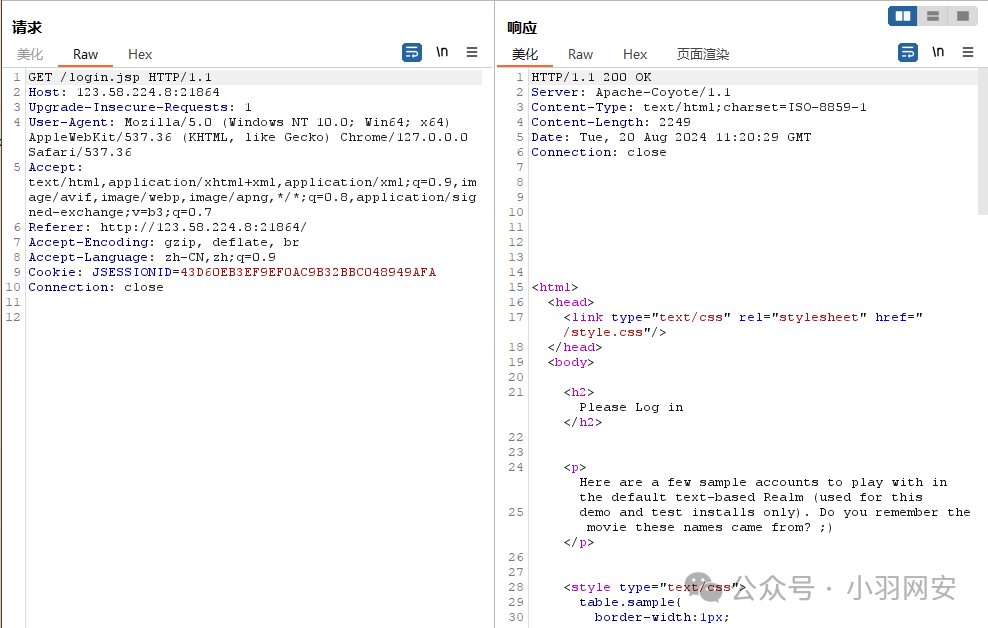Click the 请求 panel title
Screen dimensions: 988x628
pyautogui.click(x=26, y=27)
